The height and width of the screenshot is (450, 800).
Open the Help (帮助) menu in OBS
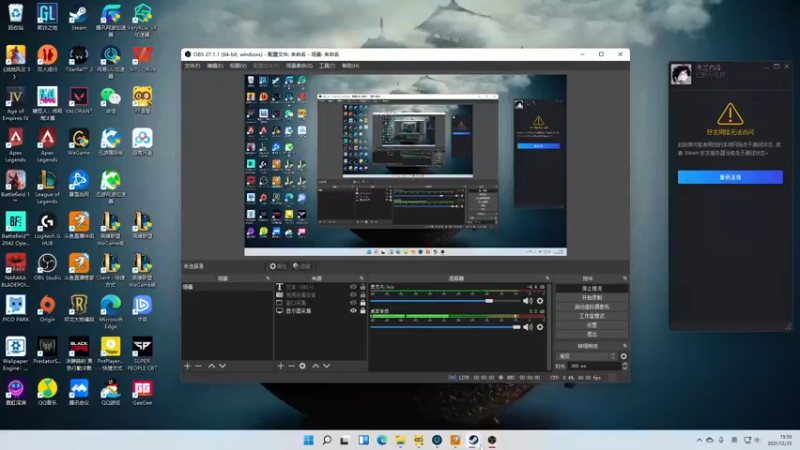click(351, 66)
